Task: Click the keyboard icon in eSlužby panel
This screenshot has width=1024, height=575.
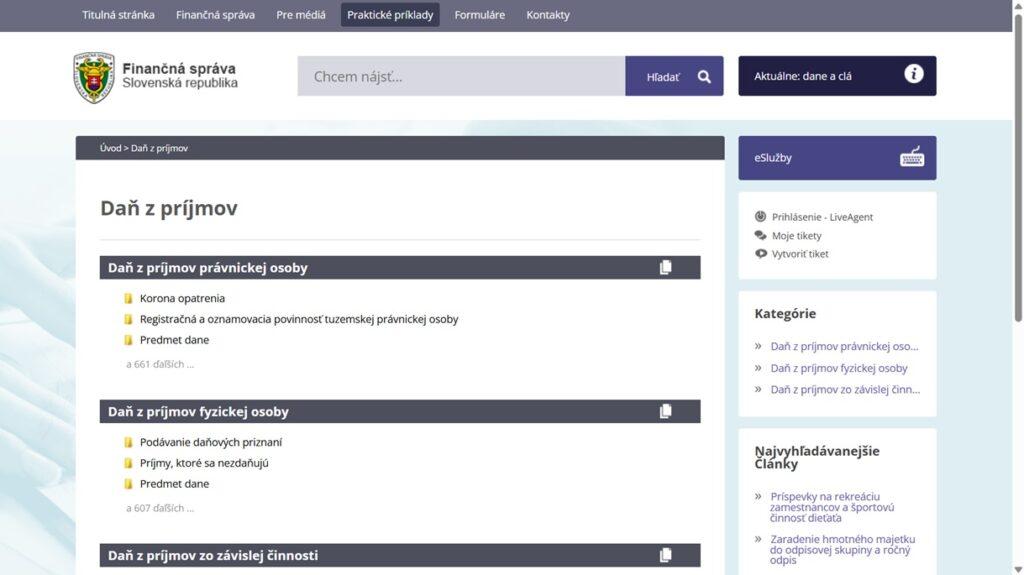Action: tap(911, 157)
